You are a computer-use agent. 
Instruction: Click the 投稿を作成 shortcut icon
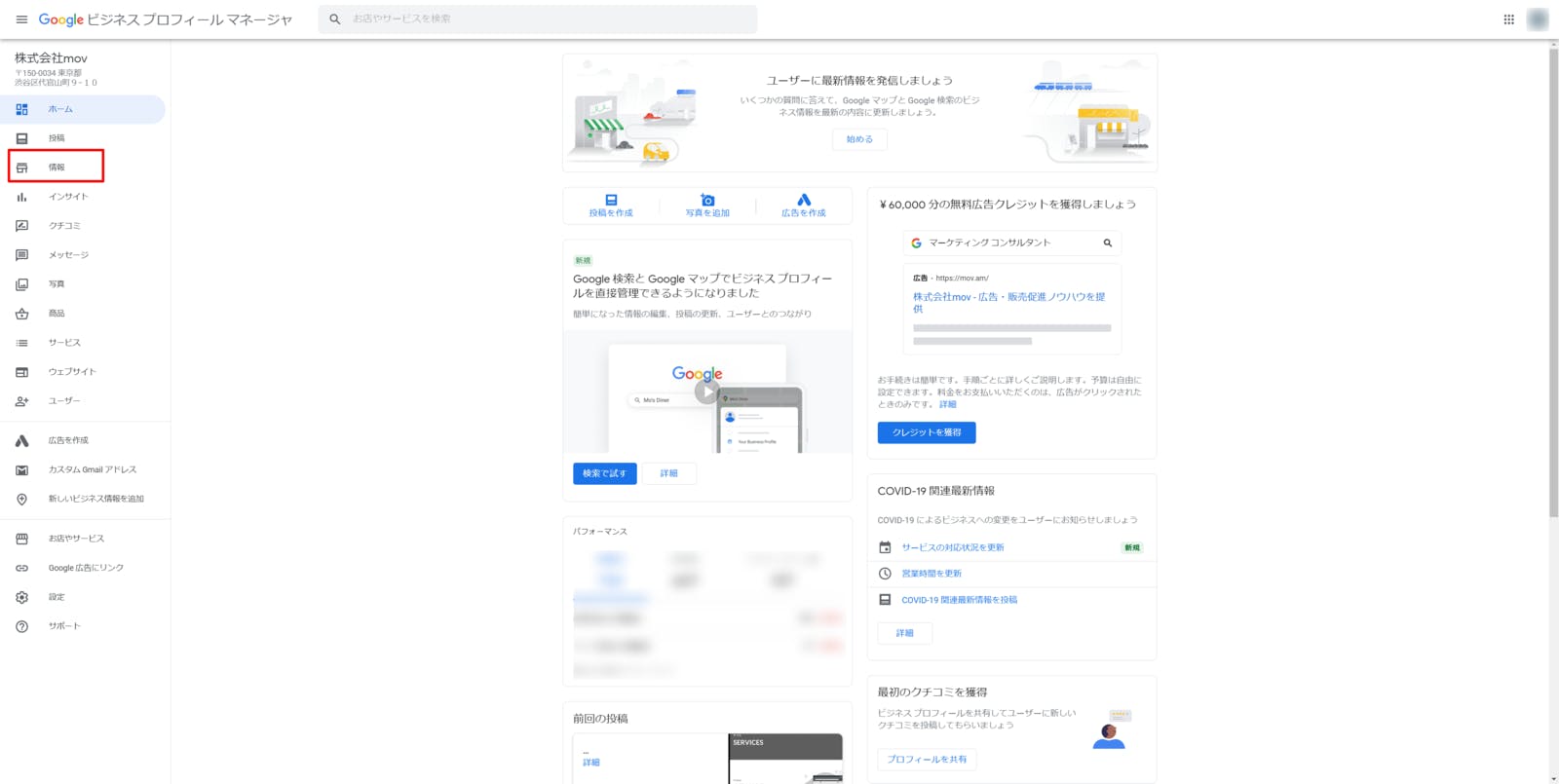(611, 200)
